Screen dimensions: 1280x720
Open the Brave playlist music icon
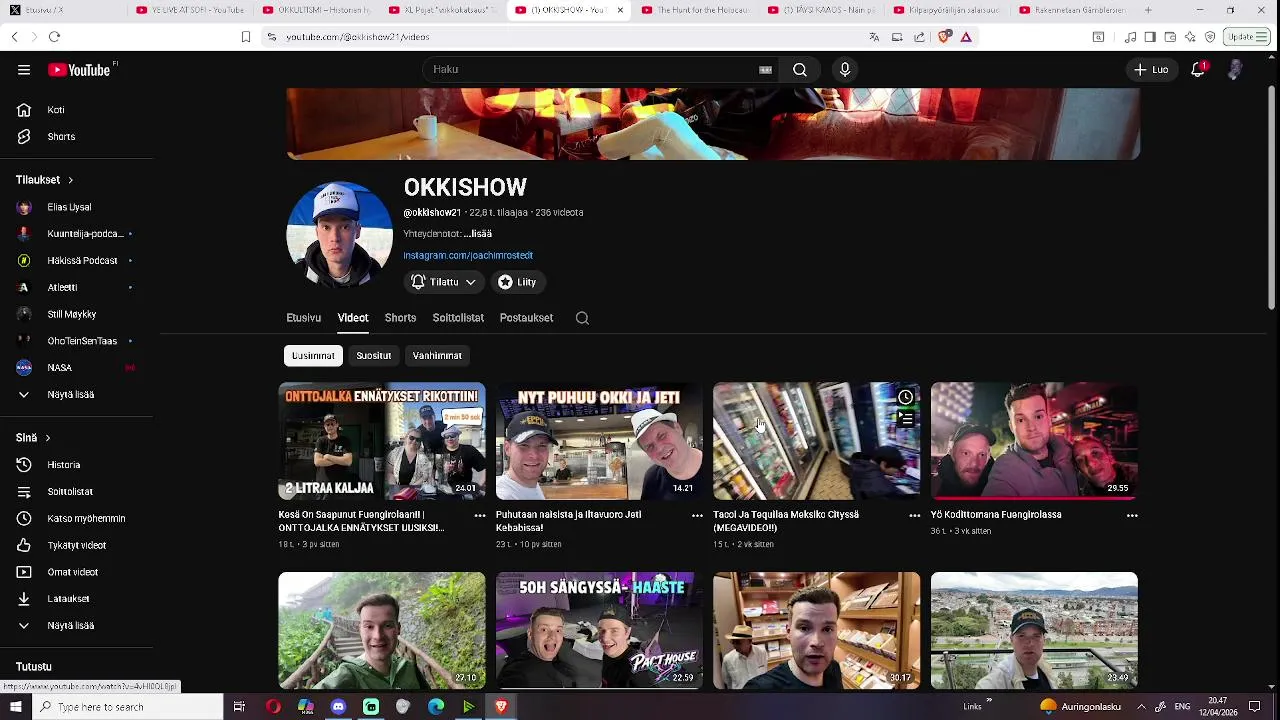tap(1130, 37)
